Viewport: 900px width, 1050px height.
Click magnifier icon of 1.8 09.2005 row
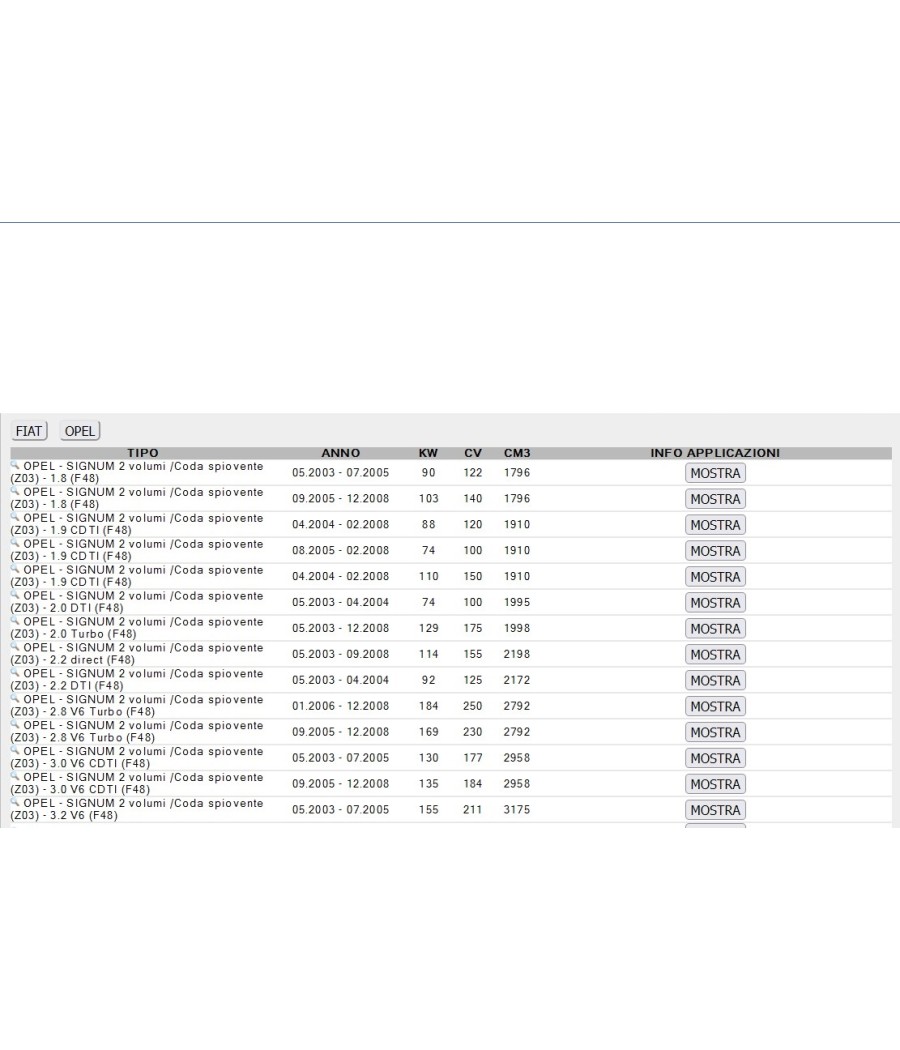pyautogui.click(x=15, y=491)
